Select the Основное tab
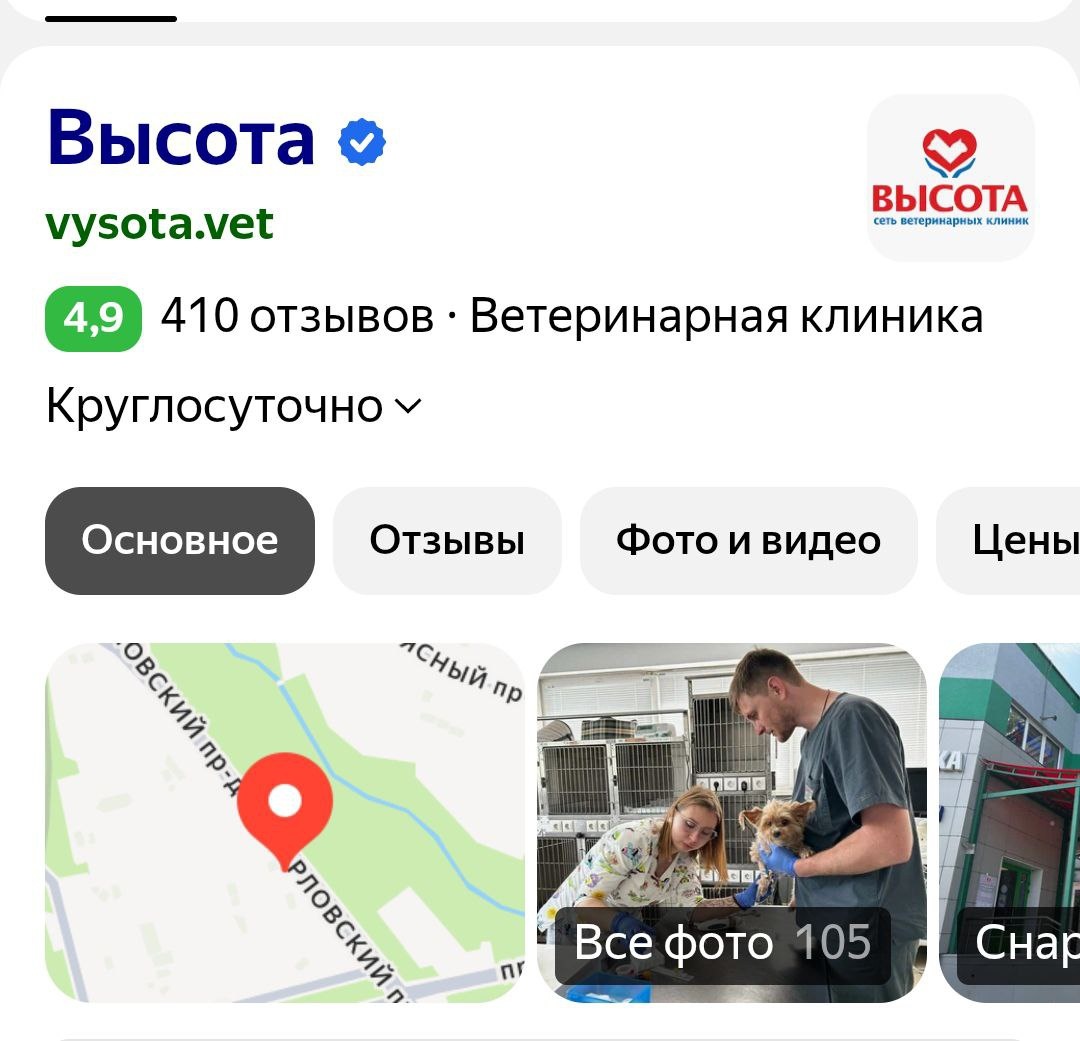Image resolution: width=1080 pixels, height=1041 pixels. (x=180, y=540)
